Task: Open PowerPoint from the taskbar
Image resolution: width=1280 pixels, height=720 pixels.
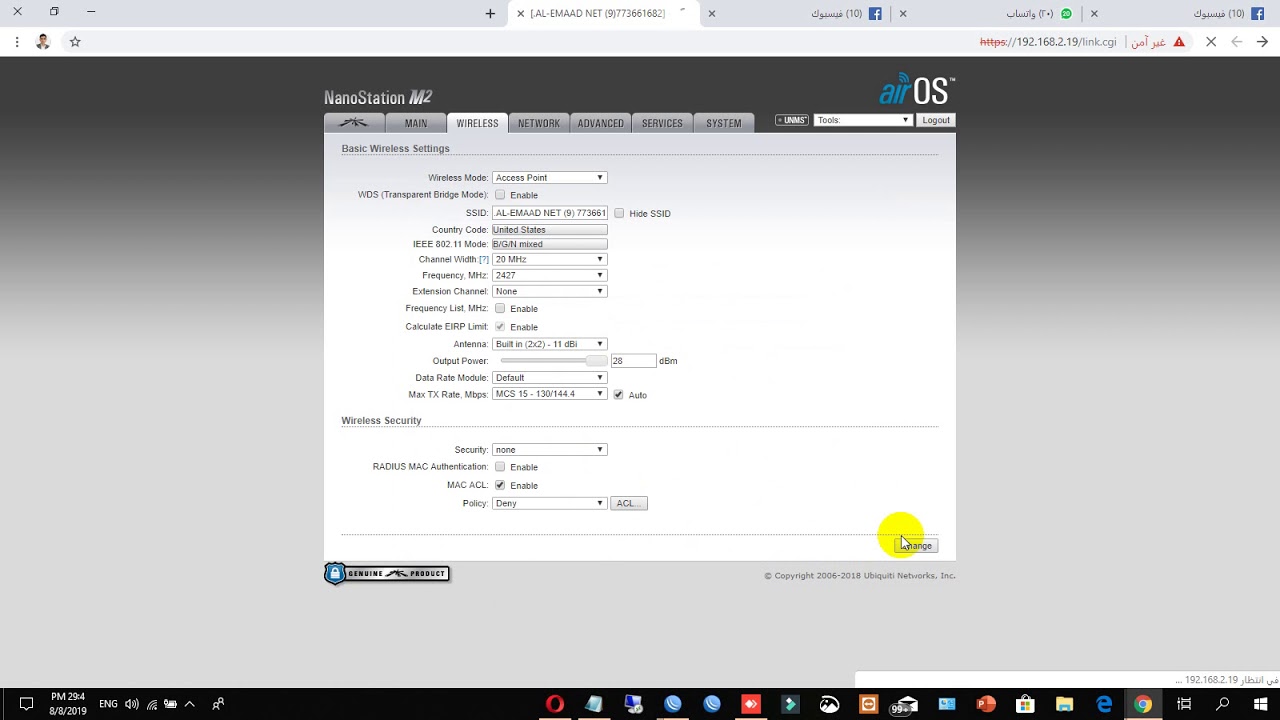Action: pyautogui.click(x=986, y=704)
